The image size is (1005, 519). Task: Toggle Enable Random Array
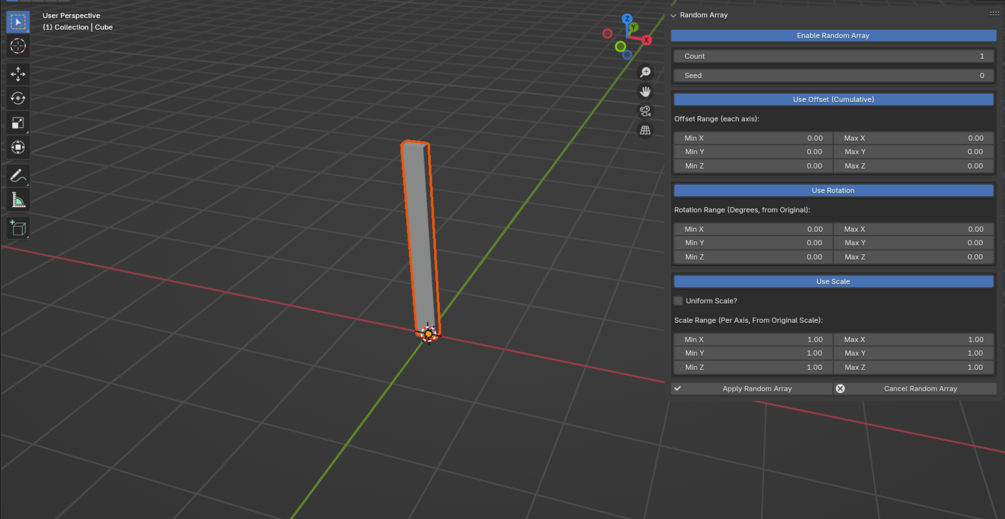click(833, 36)
